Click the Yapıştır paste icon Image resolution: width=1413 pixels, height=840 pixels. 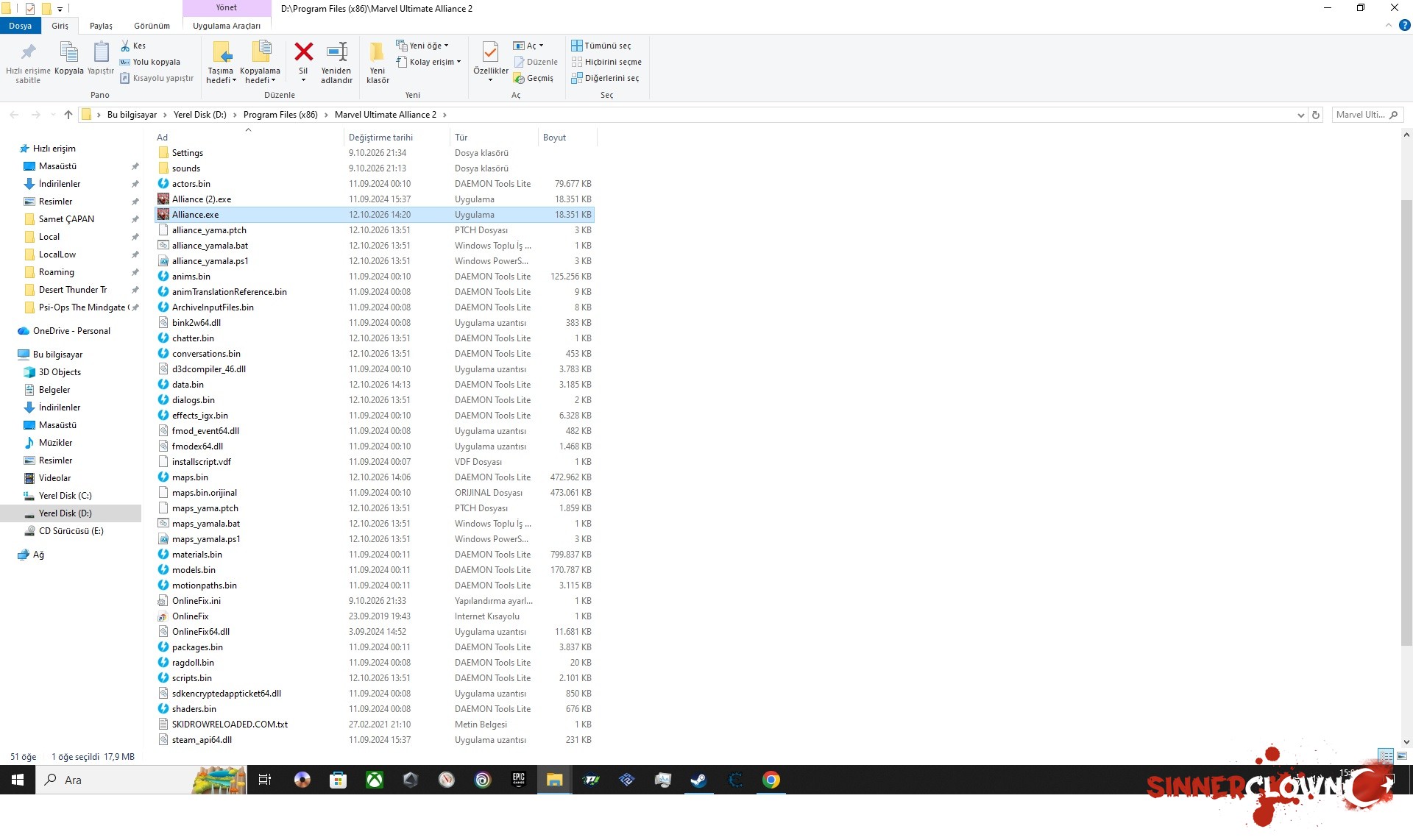(x=101, y=52)
